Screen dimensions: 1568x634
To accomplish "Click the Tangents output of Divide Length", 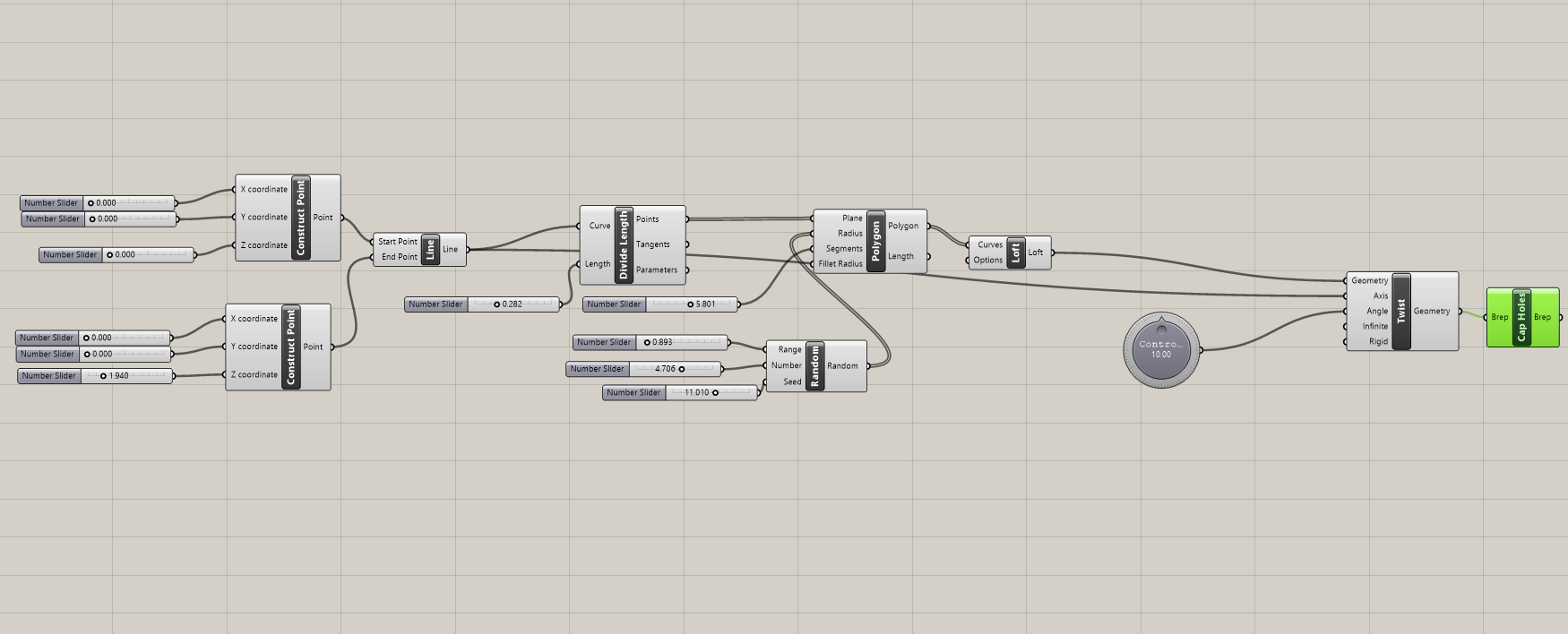I will pos(653,244).
